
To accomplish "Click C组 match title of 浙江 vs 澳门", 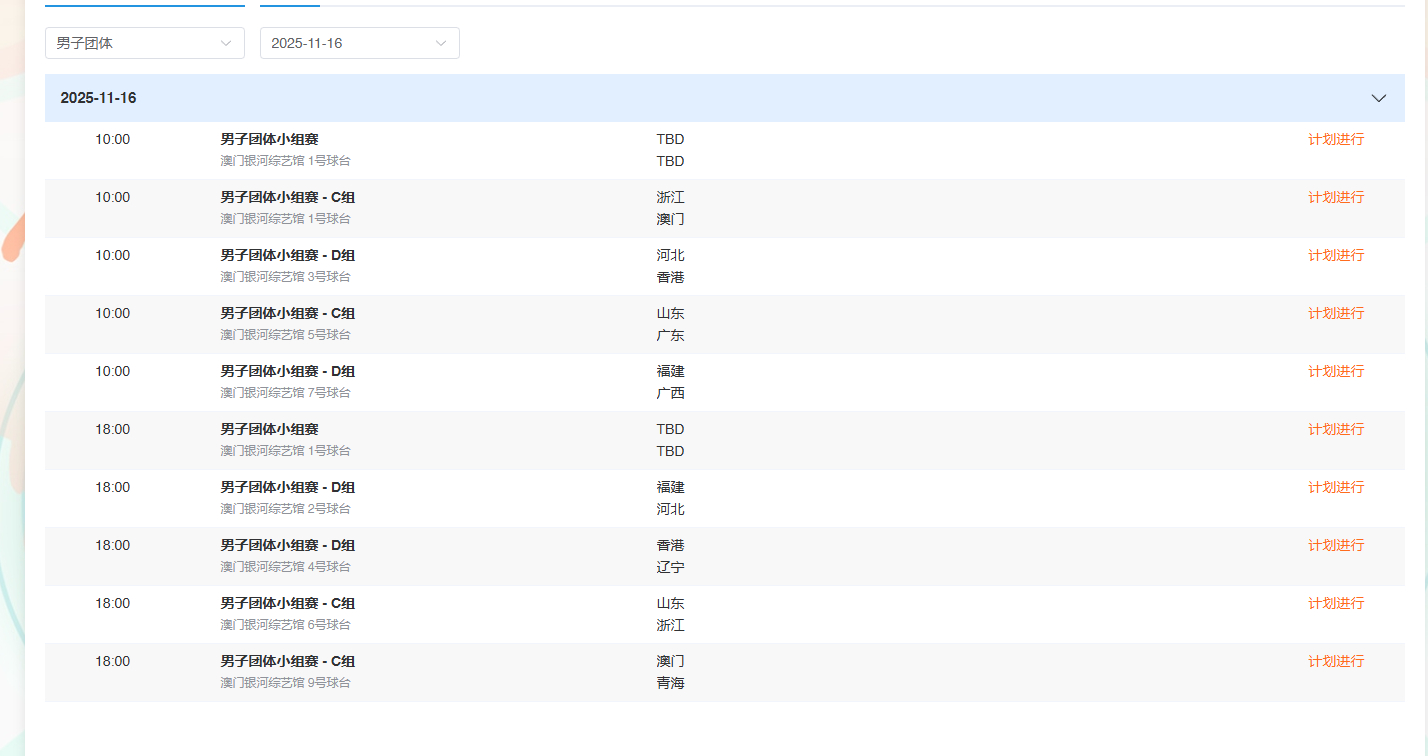I will pyautogui.click(x=288, y=197).
